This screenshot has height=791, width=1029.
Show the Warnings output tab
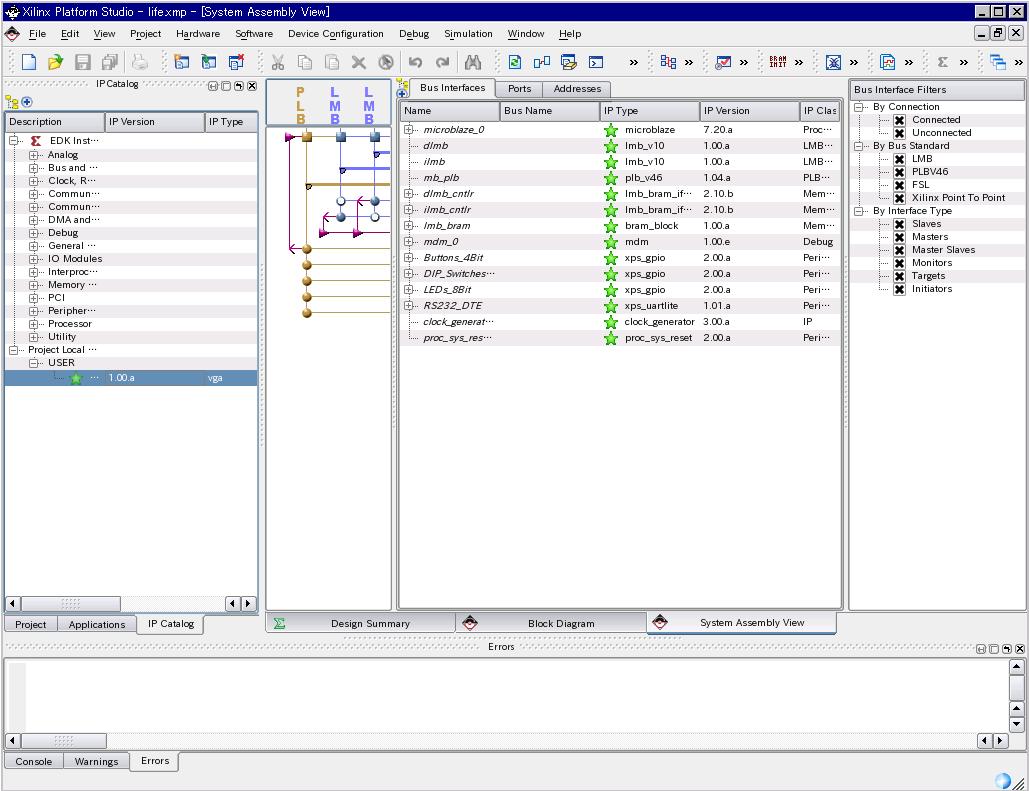coord(96,761)
